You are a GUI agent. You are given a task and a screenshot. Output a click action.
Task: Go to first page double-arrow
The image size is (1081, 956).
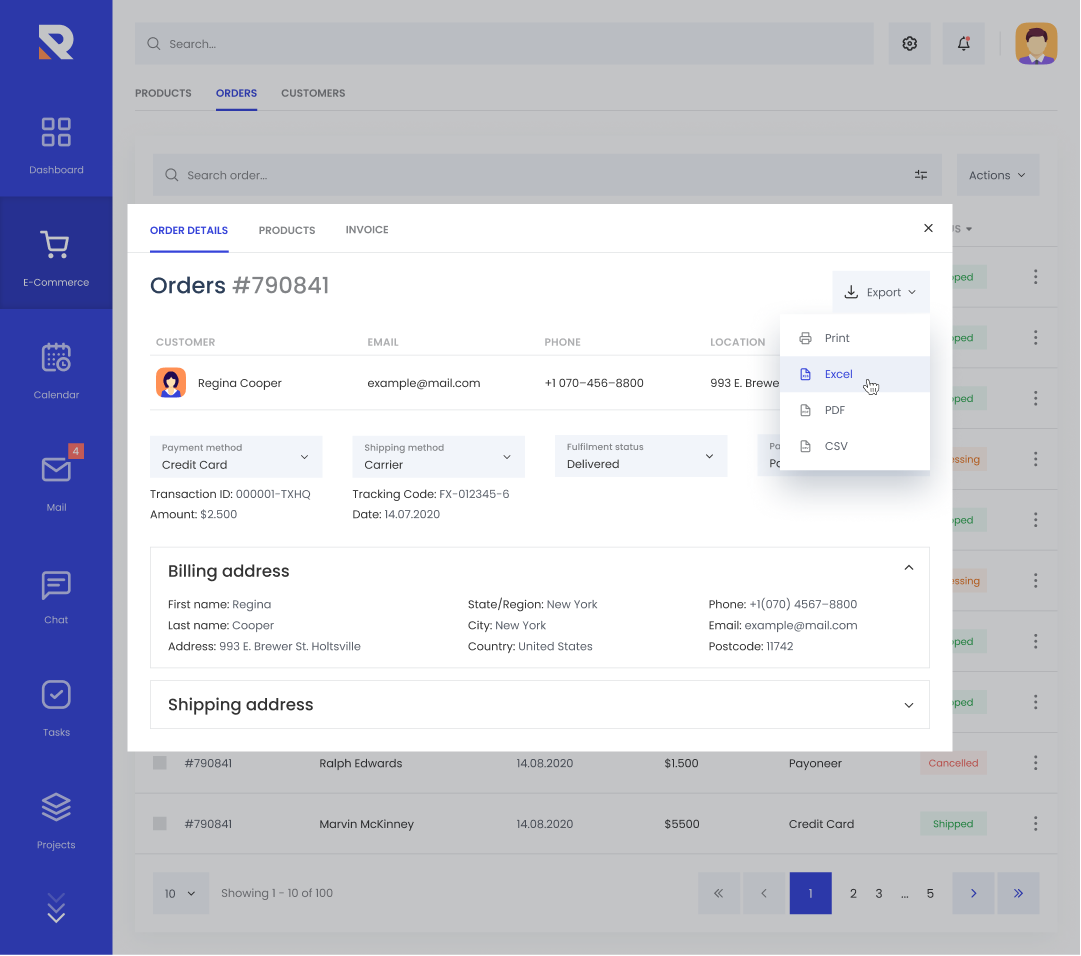coord(718,893)
